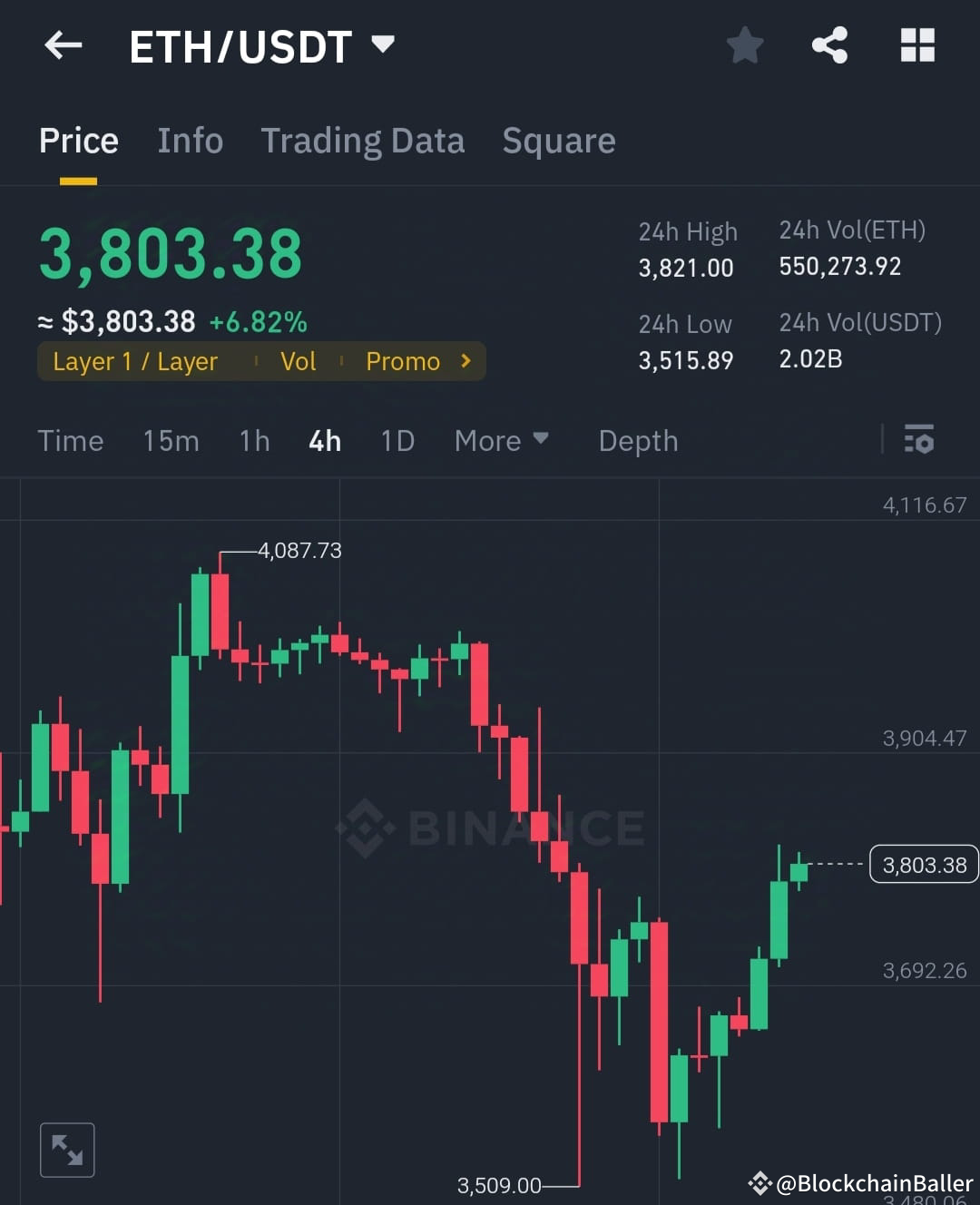The width and height of the screenshot is (980, 1205).
Task: Open the grid layout icon top right
Action: (x=916, y=45)
